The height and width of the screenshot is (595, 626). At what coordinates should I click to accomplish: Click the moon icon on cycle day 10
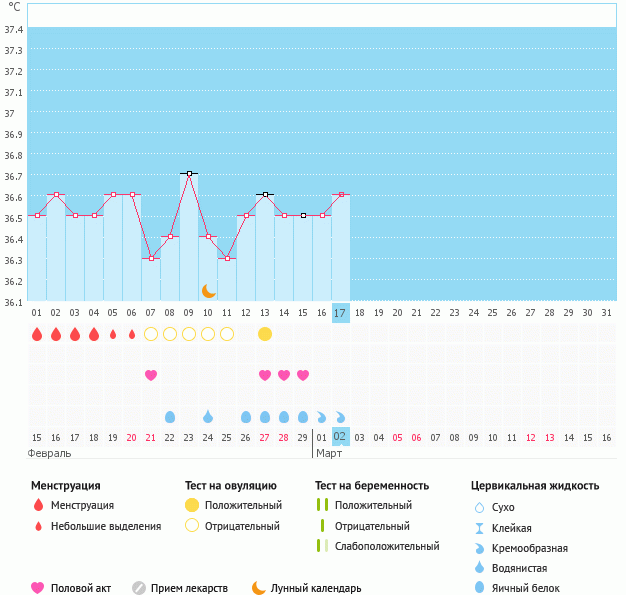(209, 291)
